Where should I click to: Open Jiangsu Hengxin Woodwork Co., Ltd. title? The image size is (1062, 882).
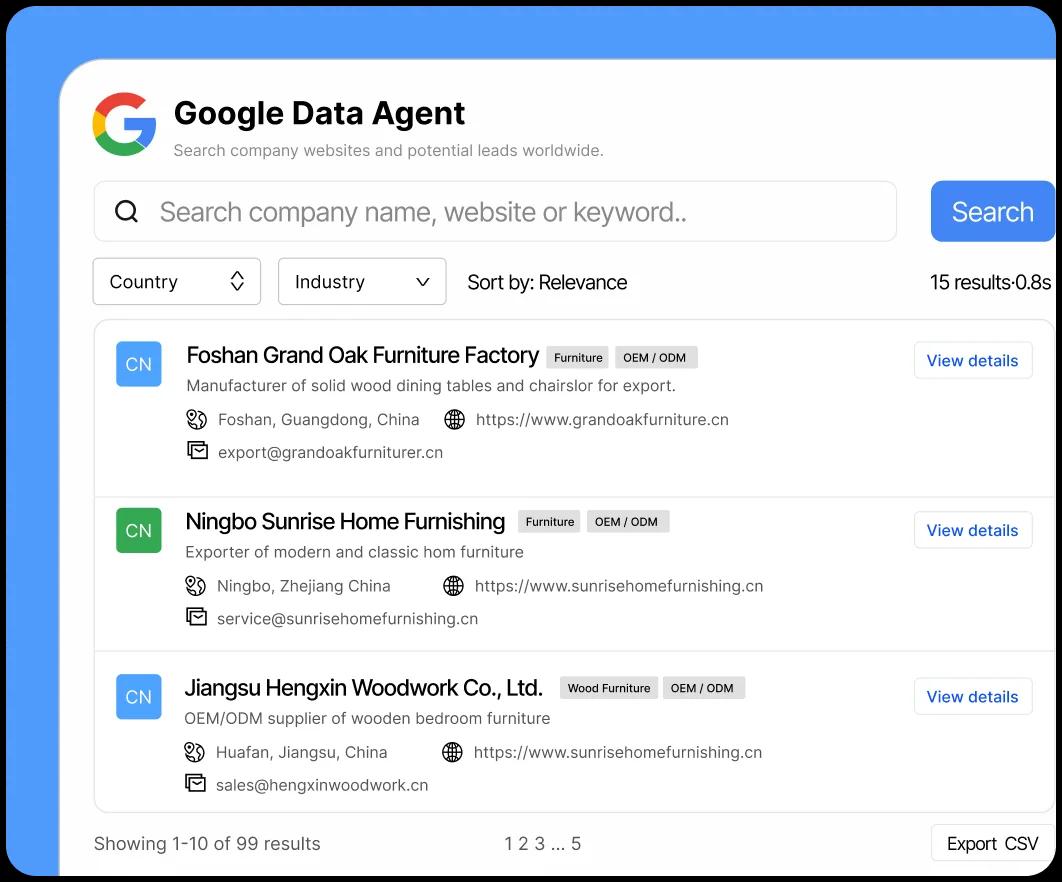[364, 688]
